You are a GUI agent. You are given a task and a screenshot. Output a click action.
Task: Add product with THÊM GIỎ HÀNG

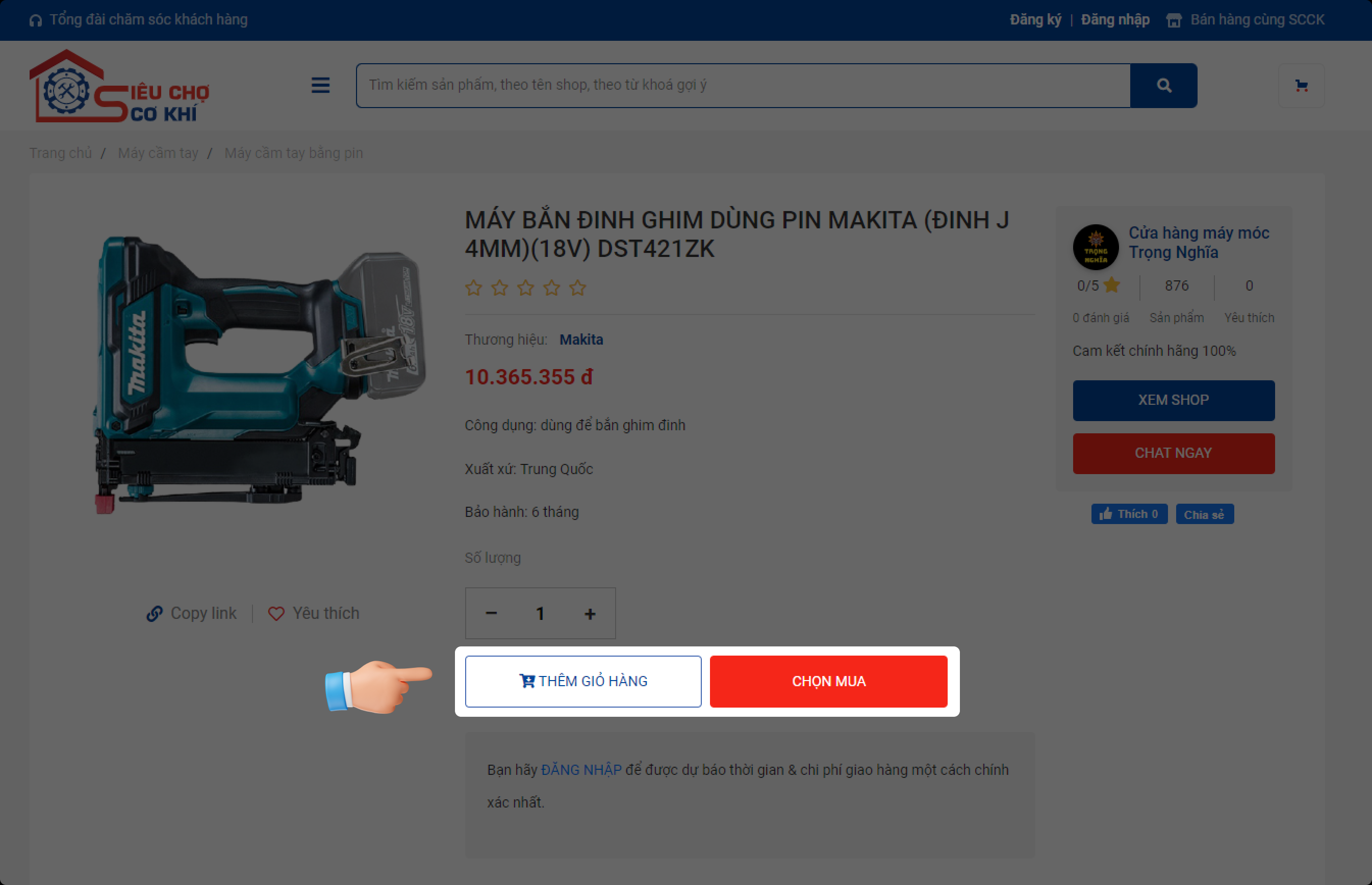click(583, 681)
